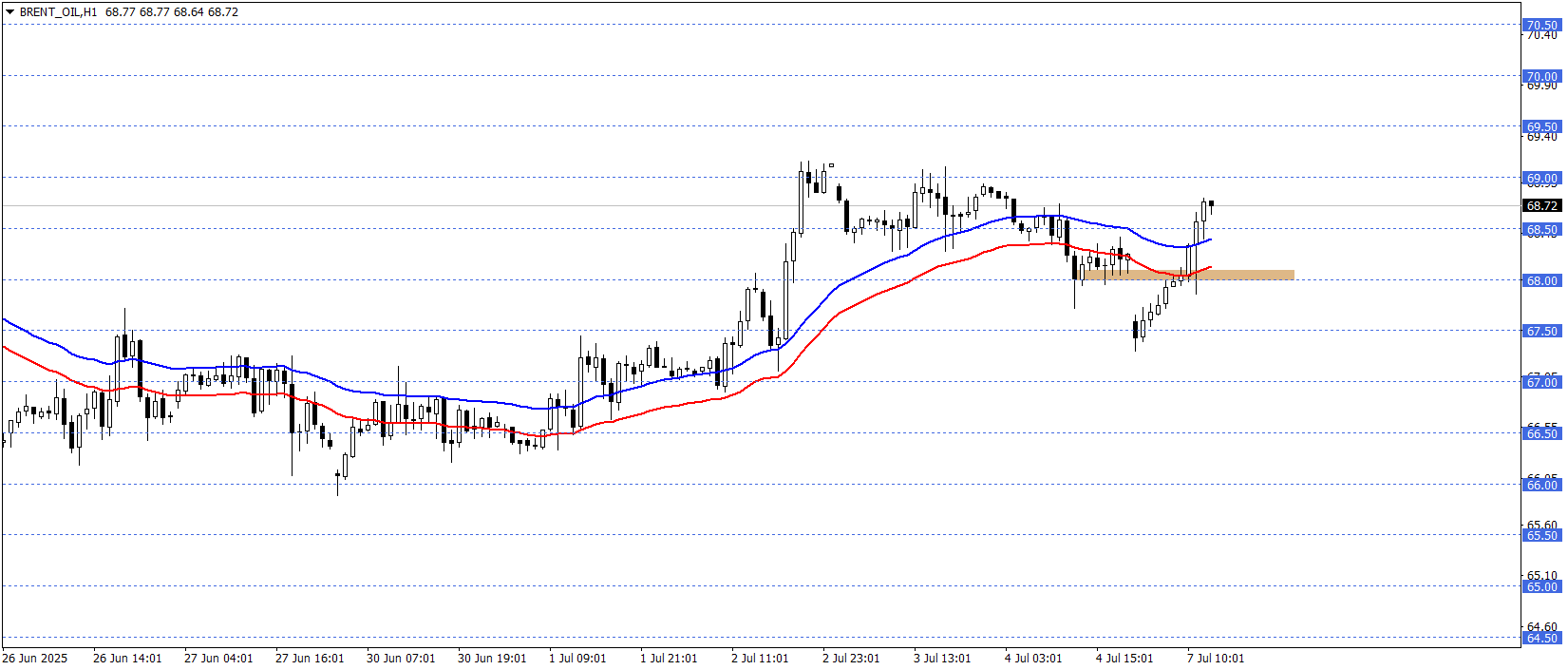Click the 26 Jun 2025 date label
This screenshot has width=1568, height=670.
pyautogui.click(x=35, y=658)
